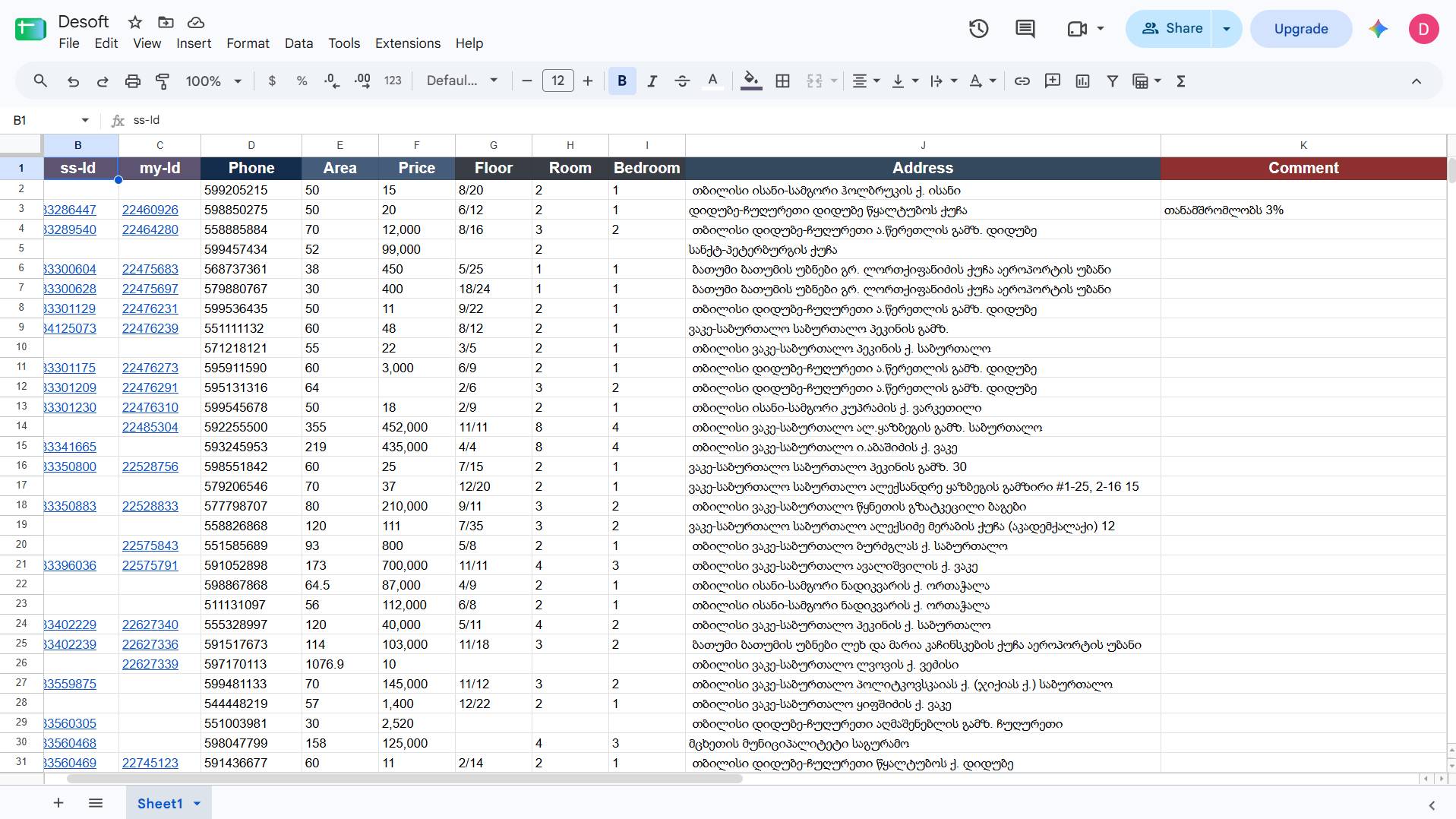Expand the zoom level 100% dropdown
The width and height of the screenshot is (1456, 819).
(x=213, y=81)
